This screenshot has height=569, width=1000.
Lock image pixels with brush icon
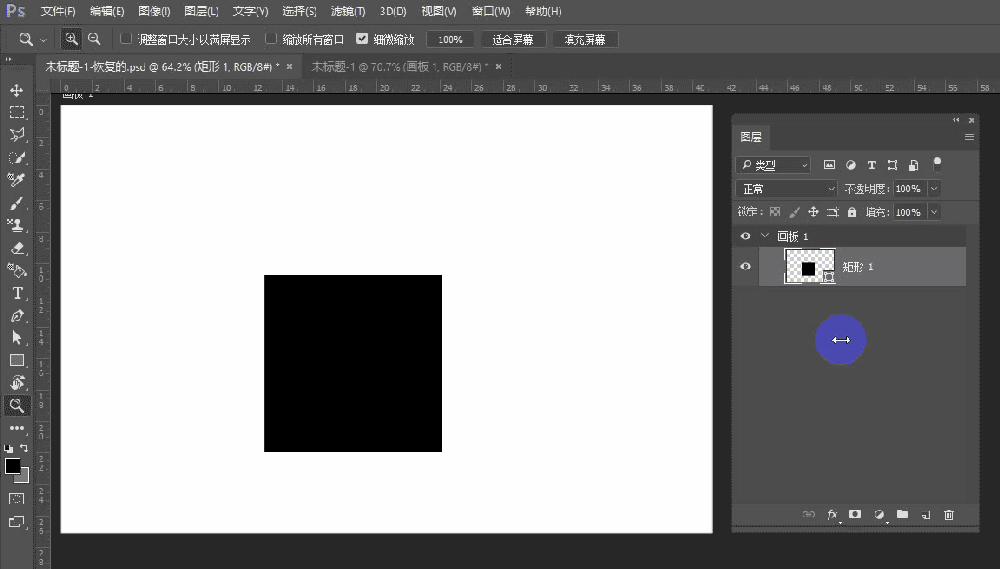coord(794,212)
